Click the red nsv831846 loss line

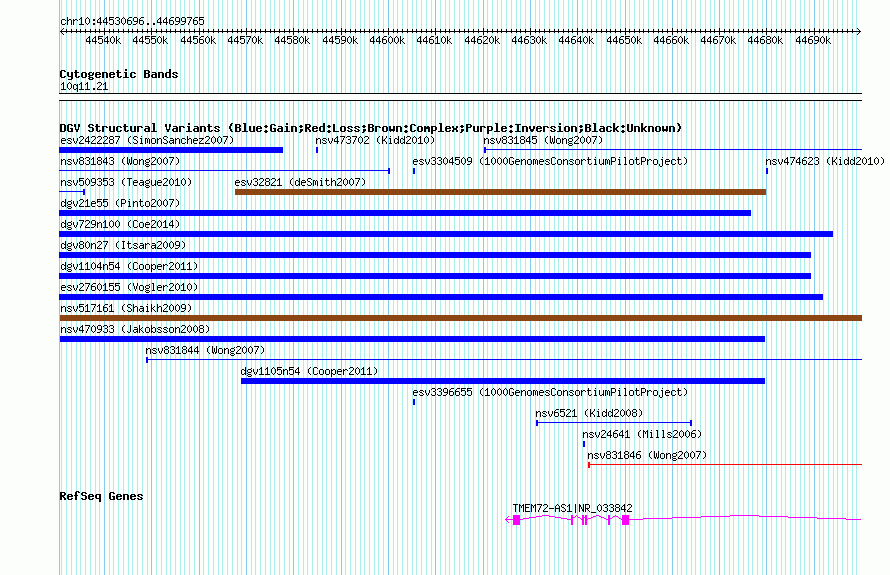725,465
